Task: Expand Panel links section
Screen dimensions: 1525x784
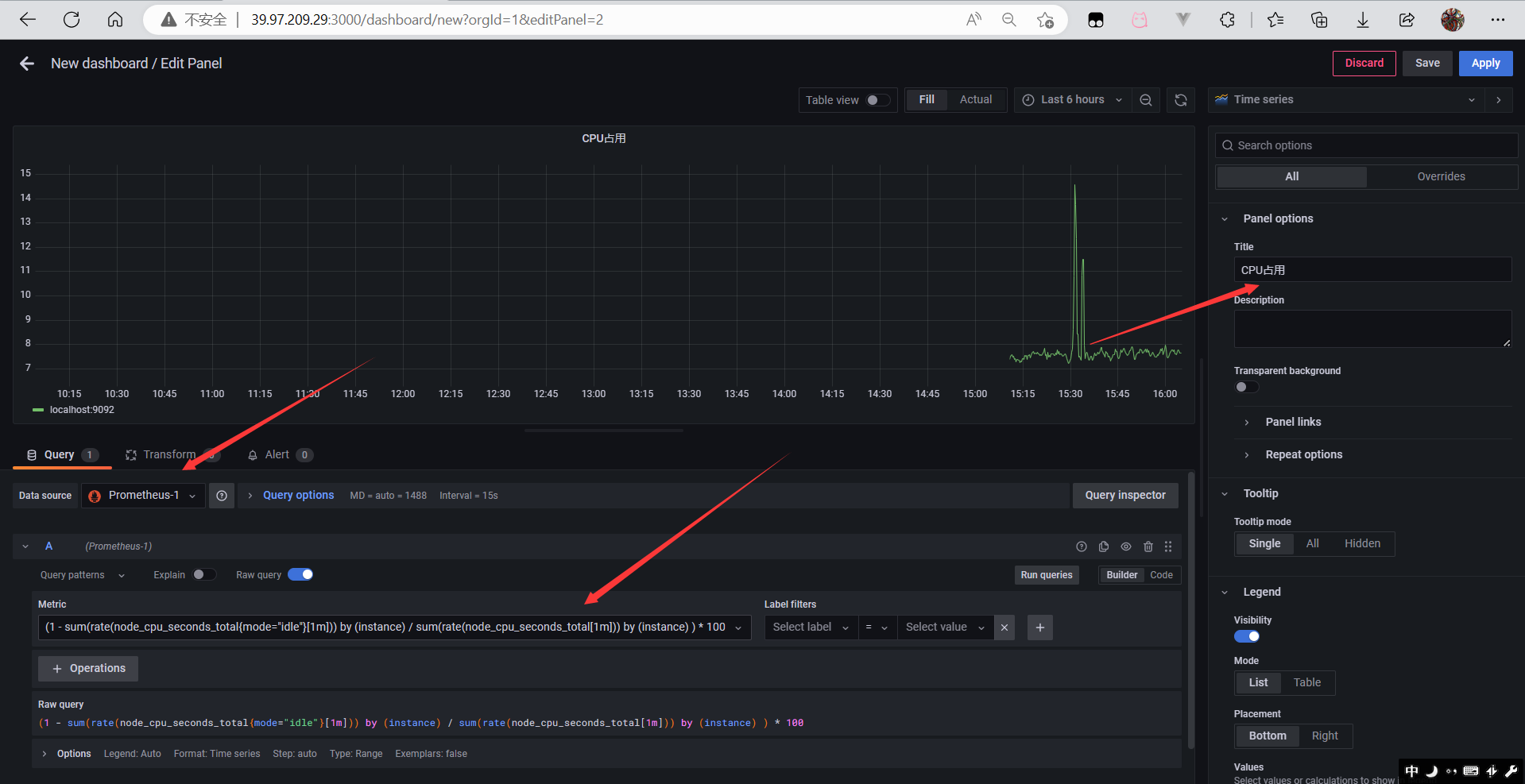Action: coord(1293,423)
